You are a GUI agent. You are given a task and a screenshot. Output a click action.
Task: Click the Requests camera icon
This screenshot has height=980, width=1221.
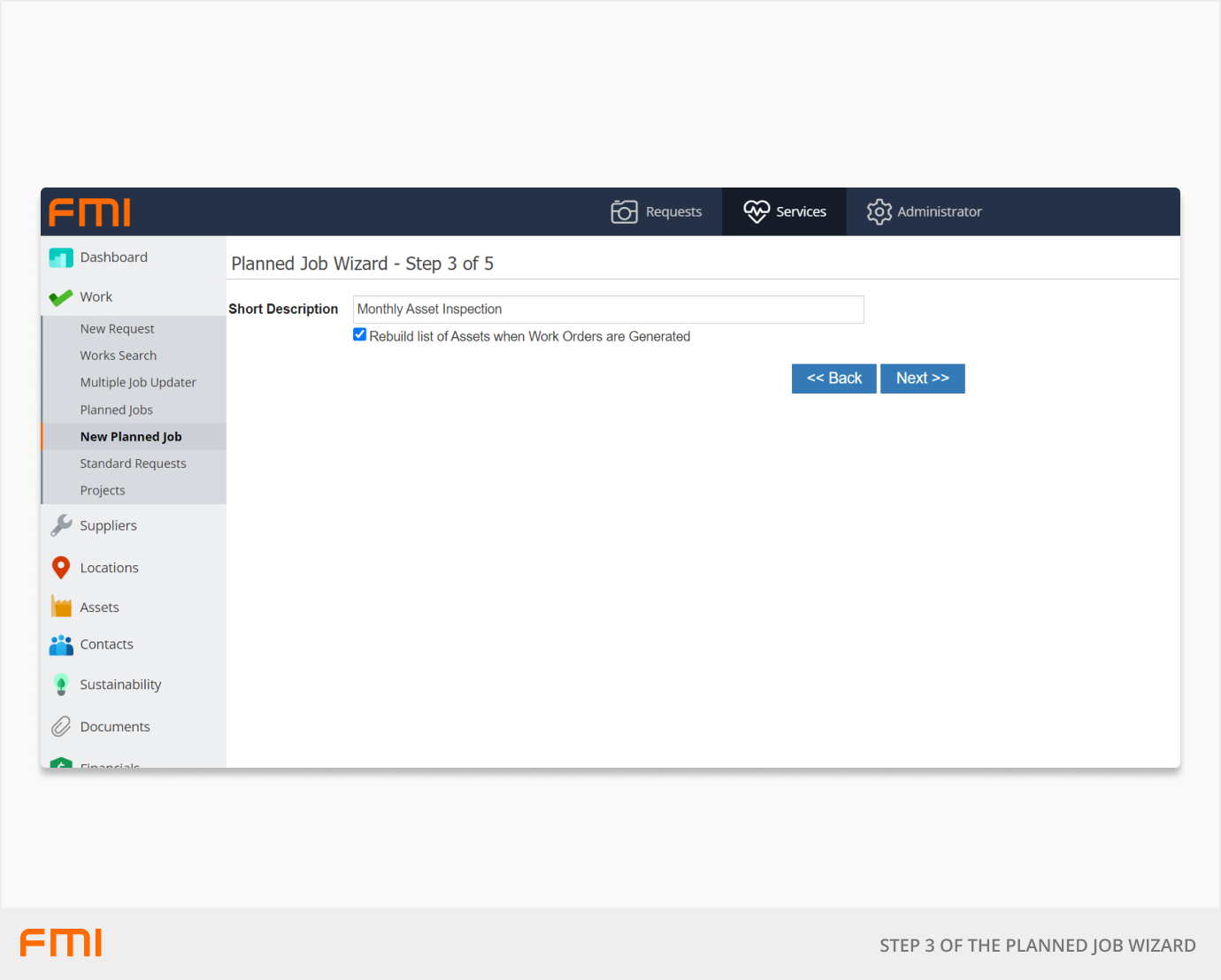[624, 211]
